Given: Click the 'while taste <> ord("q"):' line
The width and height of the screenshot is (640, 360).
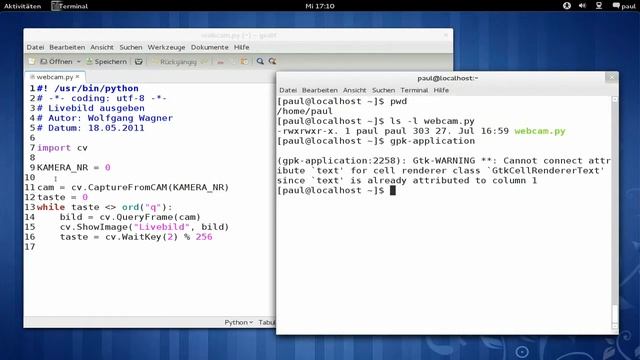Looking at the screenshot, I should 104,207.
